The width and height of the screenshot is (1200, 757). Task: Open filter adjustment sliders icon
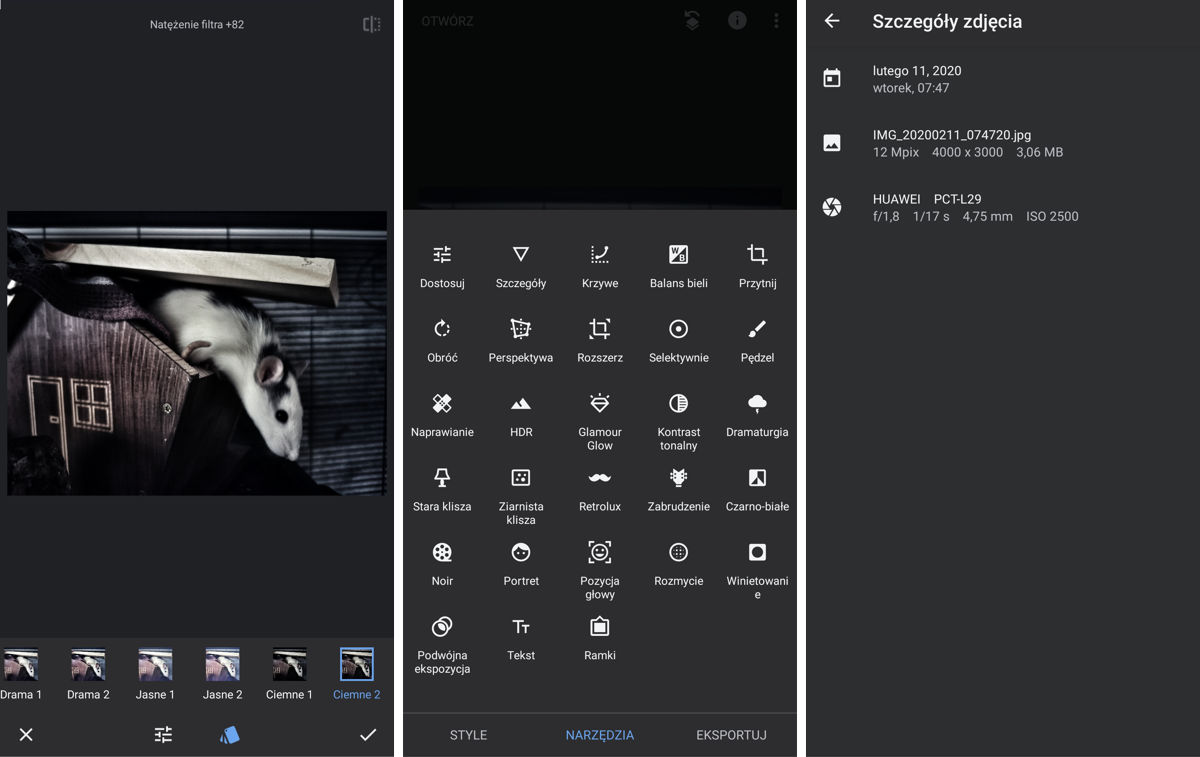163,735
